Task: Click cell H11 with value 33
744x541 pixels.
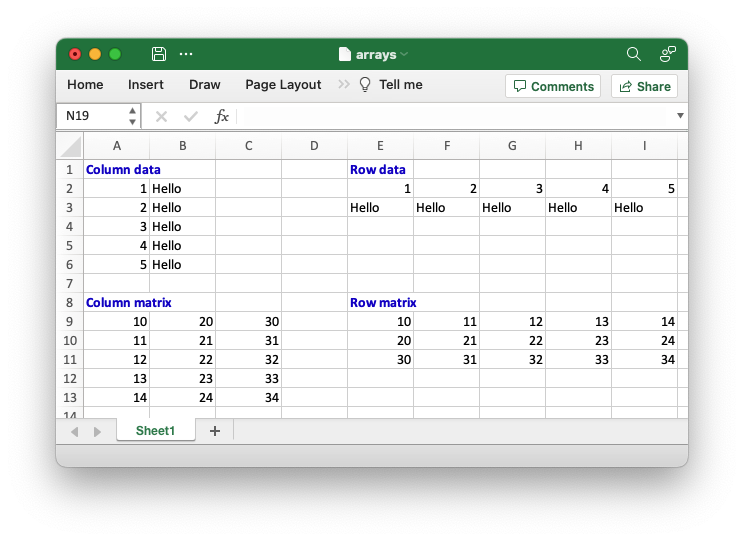Action: [x=578, y=359]
